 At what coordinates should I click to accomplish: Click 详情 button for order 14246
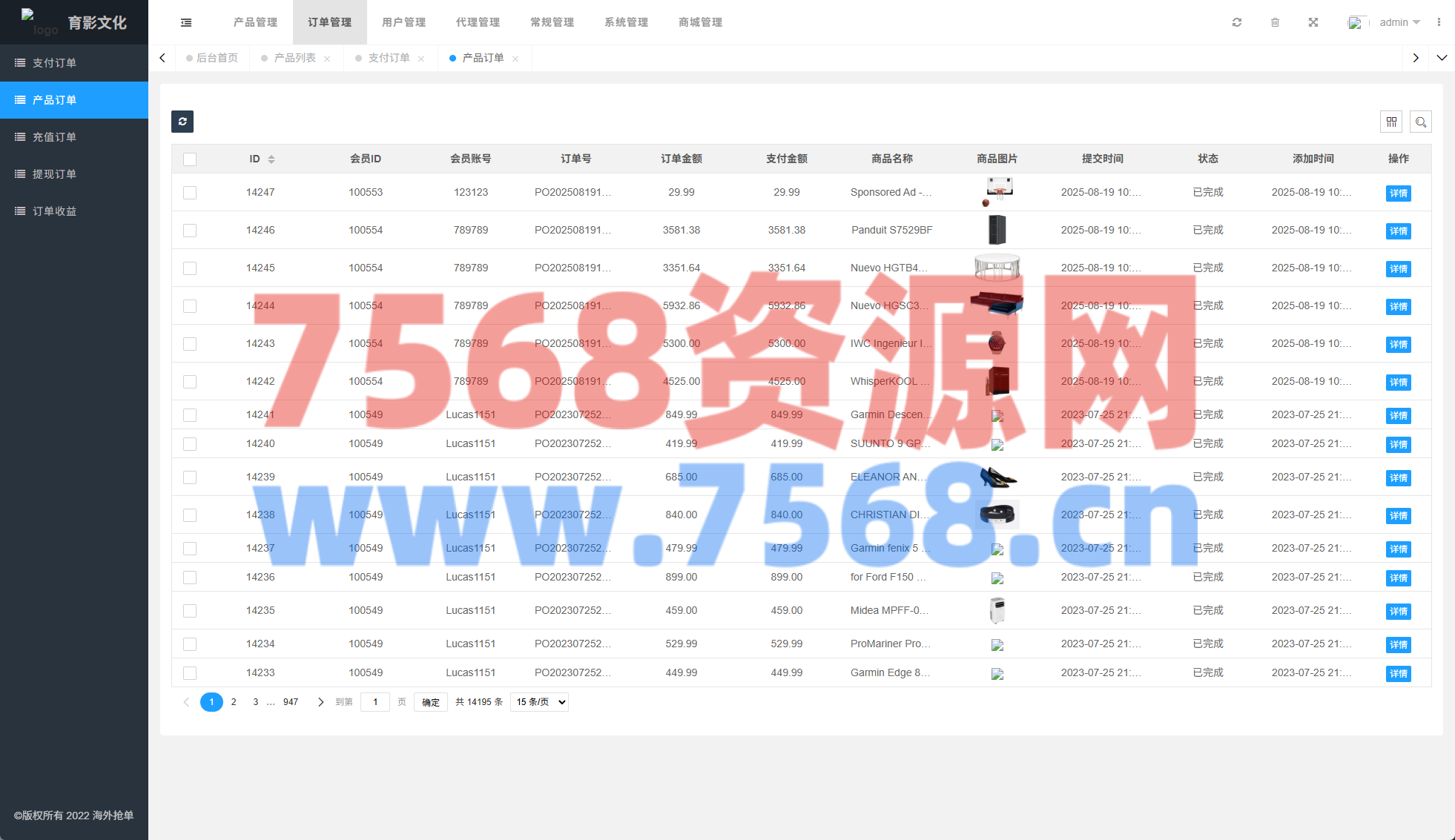pyautogui.click(x=1398, y=231)
